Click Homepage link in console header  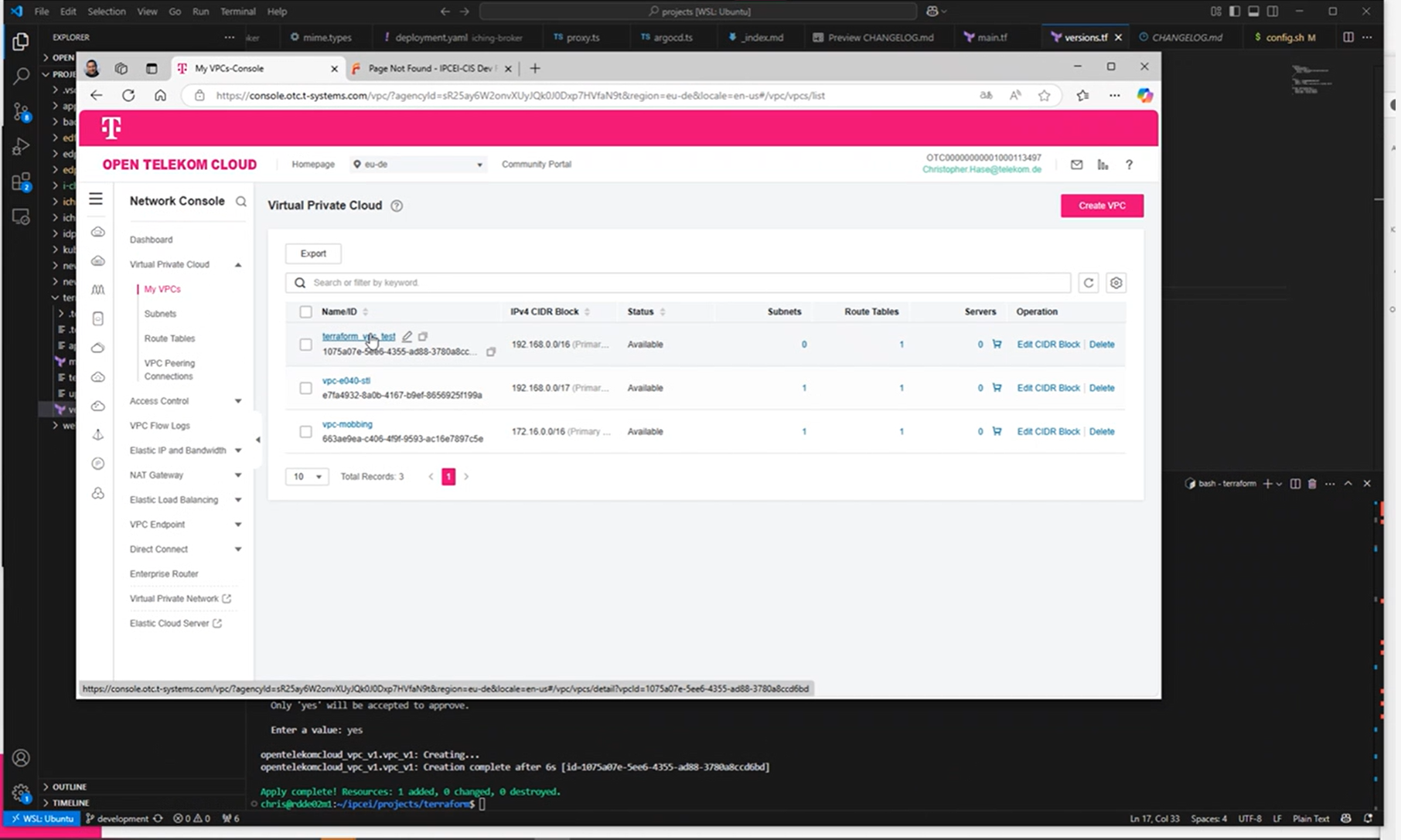313,165
